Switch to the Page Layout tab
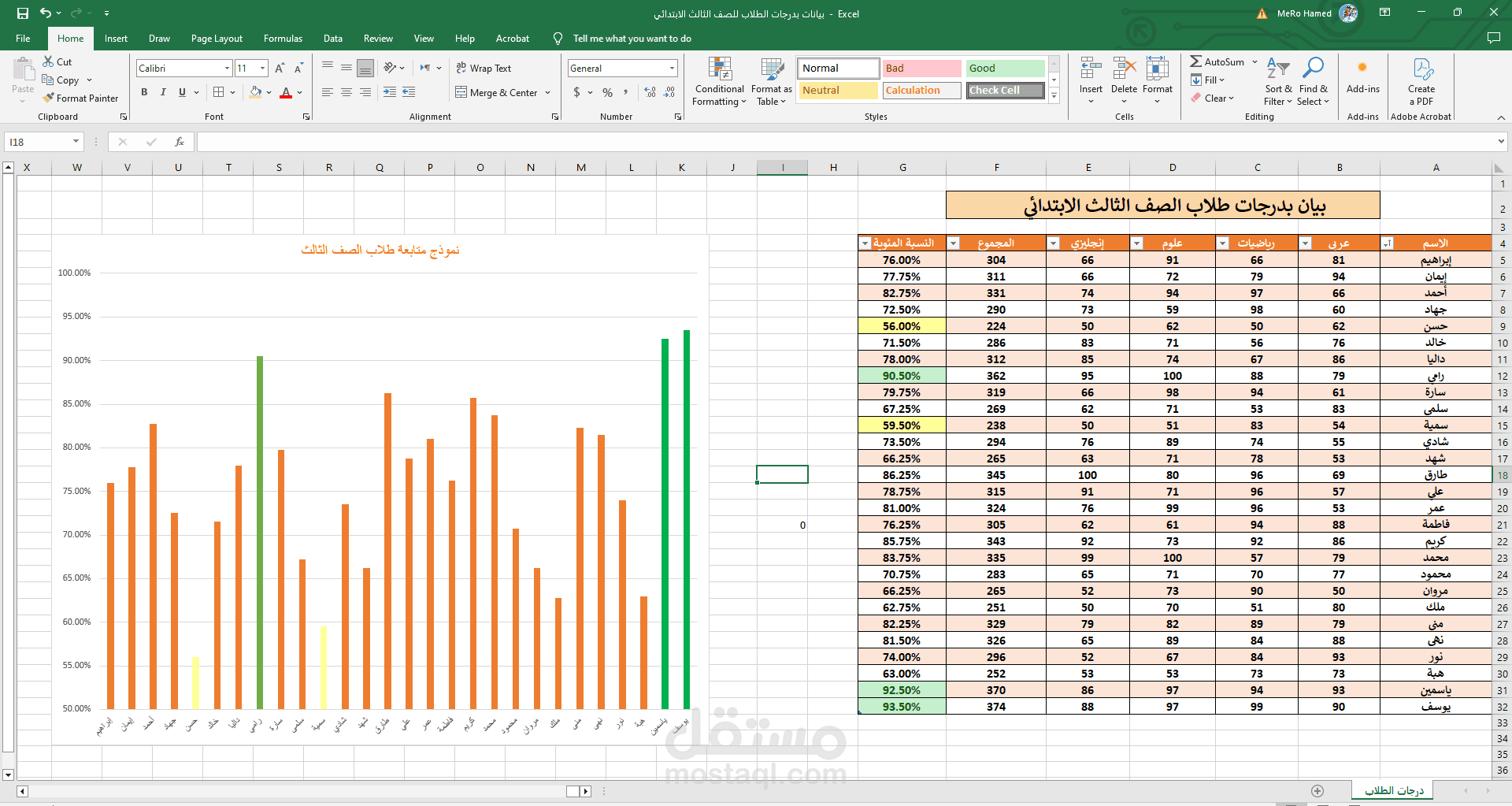Viewport: 1512px width, 806px height. [217, 38]
